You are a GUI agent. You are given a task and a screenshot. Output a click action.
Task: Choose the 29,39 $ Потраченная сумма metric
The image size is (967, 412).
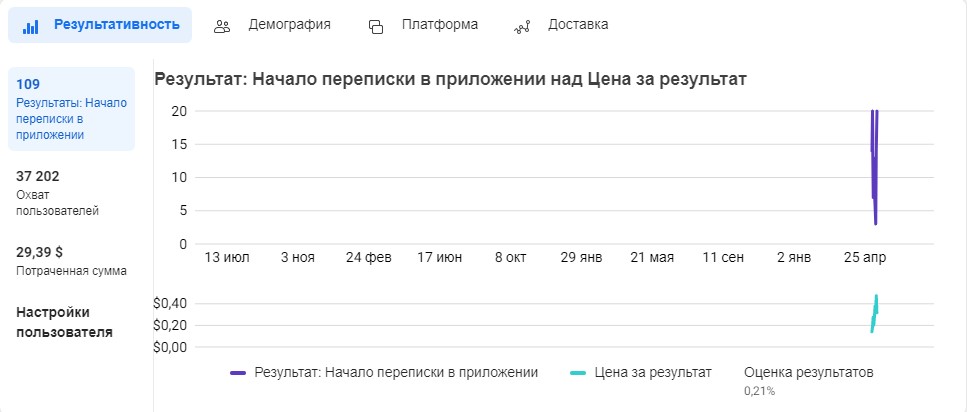point(72,261)
